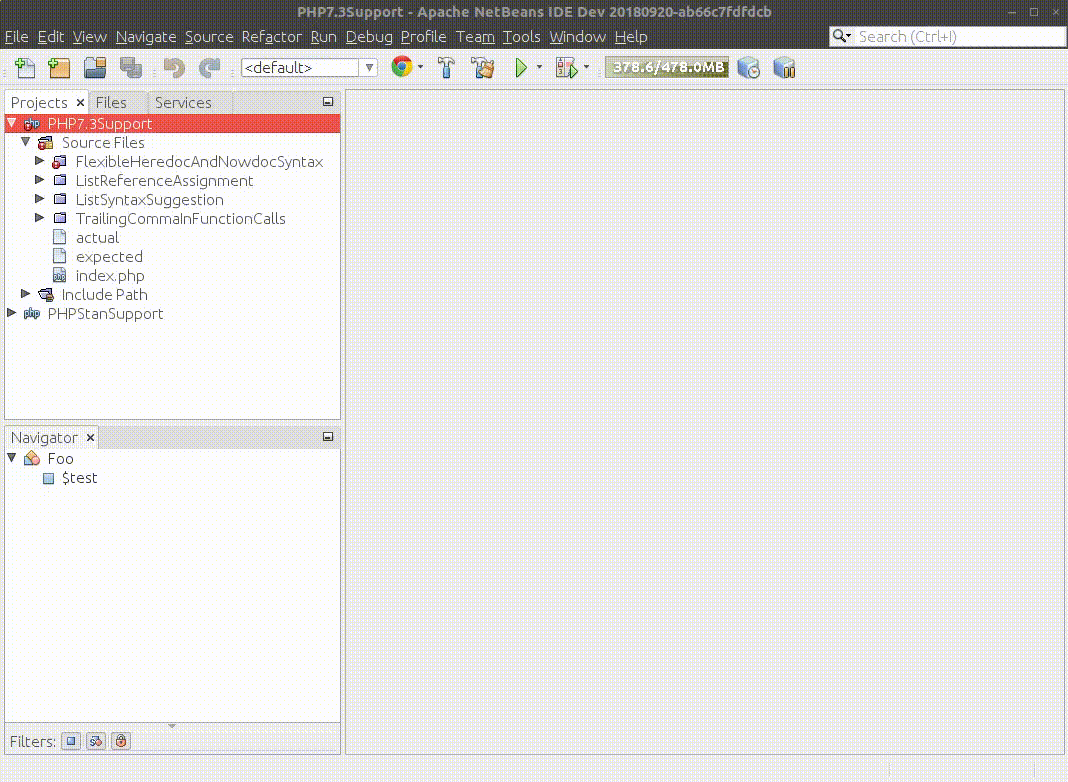Viewport: 1068px width, 782px height.
Task: Open the <default> configuration combo box
Action: point(309,67)
